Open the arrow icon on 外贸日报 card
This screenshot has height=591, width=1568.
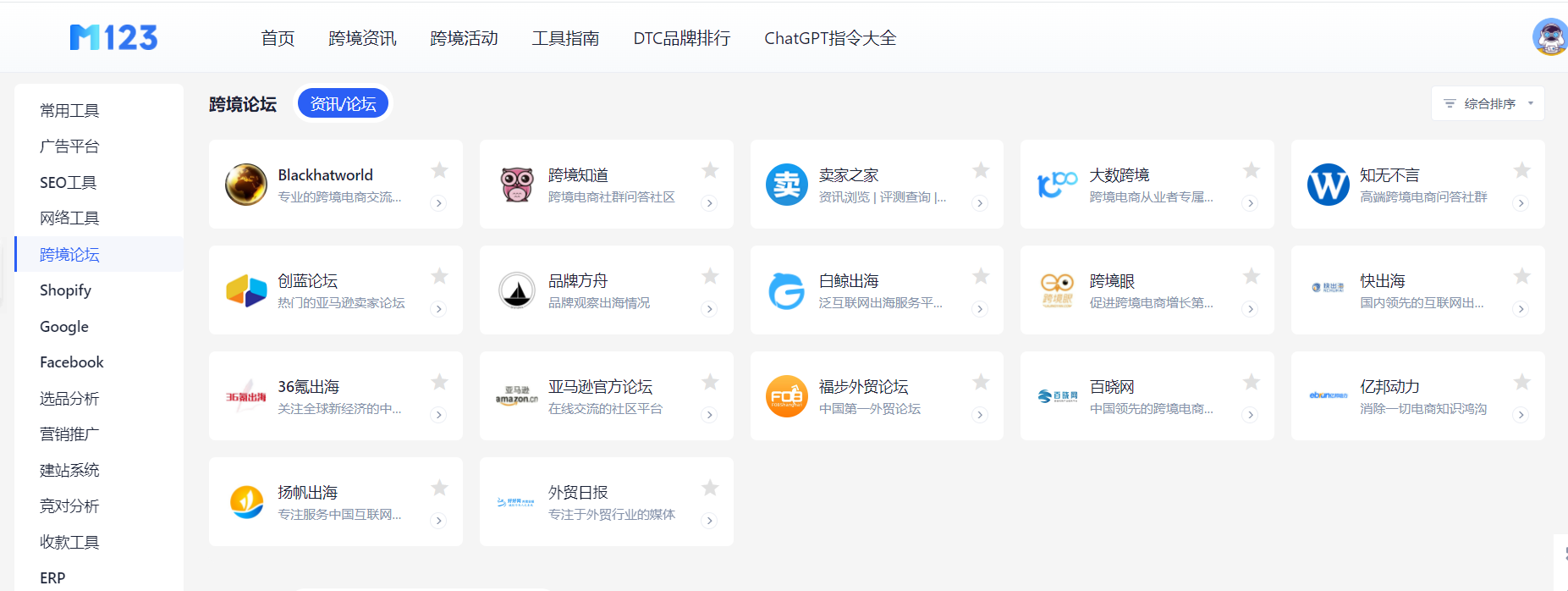click(709, 521)
